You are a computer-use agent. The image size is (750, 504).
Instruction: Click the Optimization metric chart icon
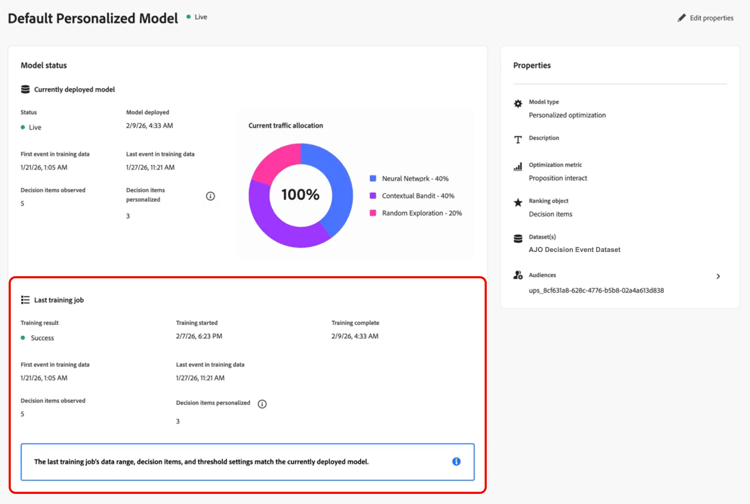tap(518, 167)
